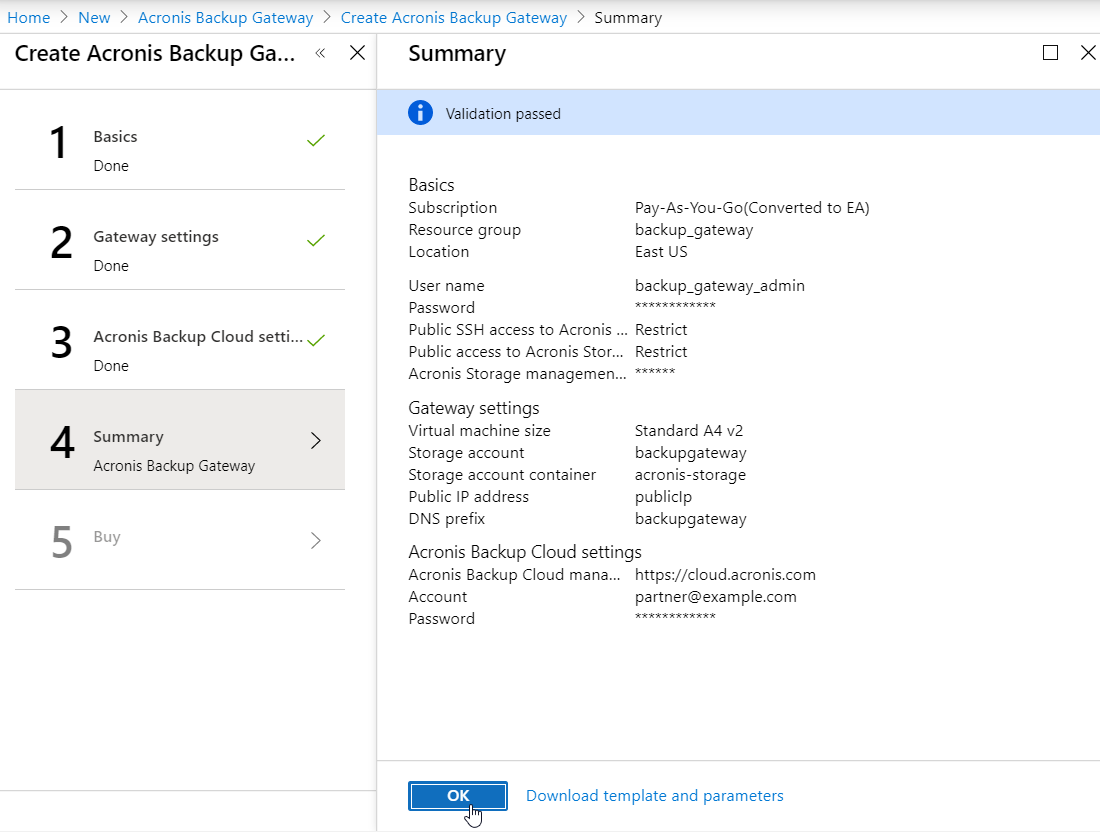Select step 1 Basics
The height and width of the screenshot is (832, 1100).
pos(180,140)
